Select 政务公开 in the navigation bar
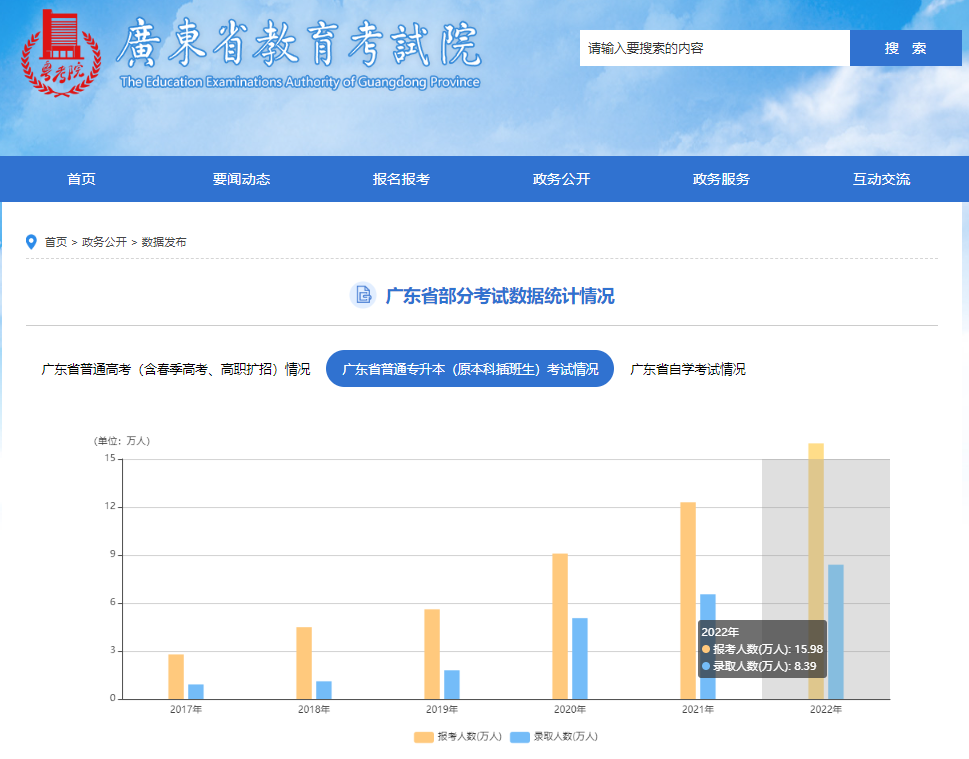 pyautogui.click(x=561, y=179)
